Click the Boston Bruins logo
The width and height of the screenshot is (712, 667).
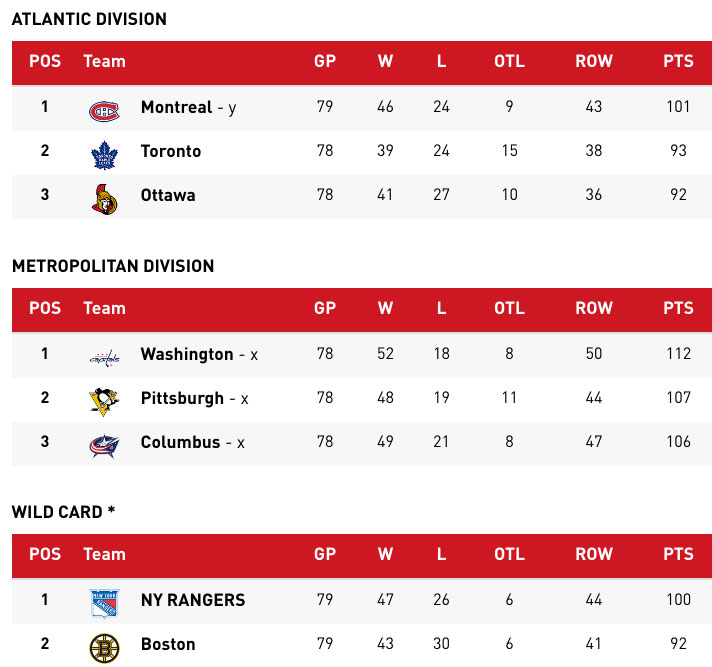(x=104, y=647)
